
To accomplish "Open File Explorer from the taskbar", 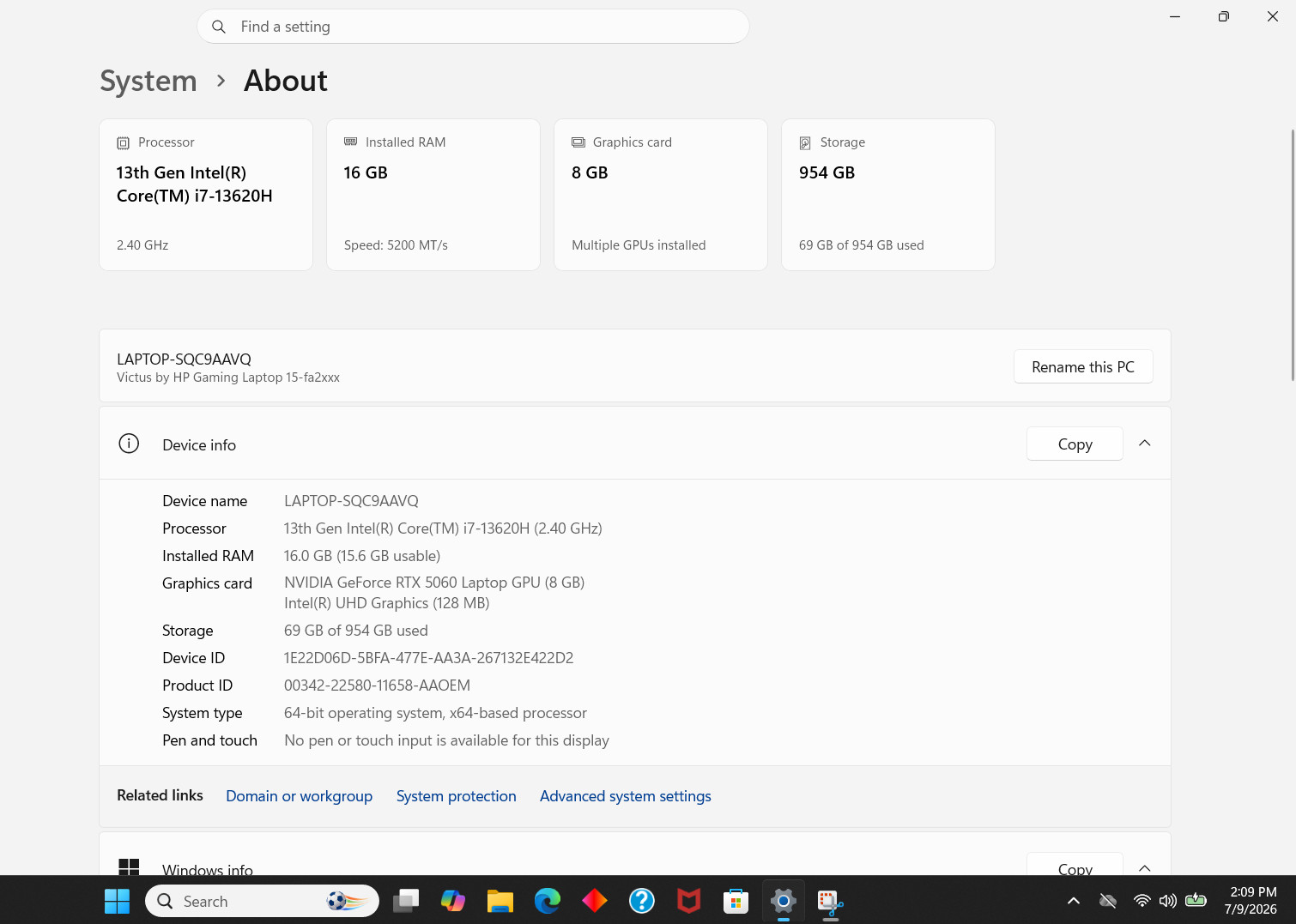I will point(500,901).
